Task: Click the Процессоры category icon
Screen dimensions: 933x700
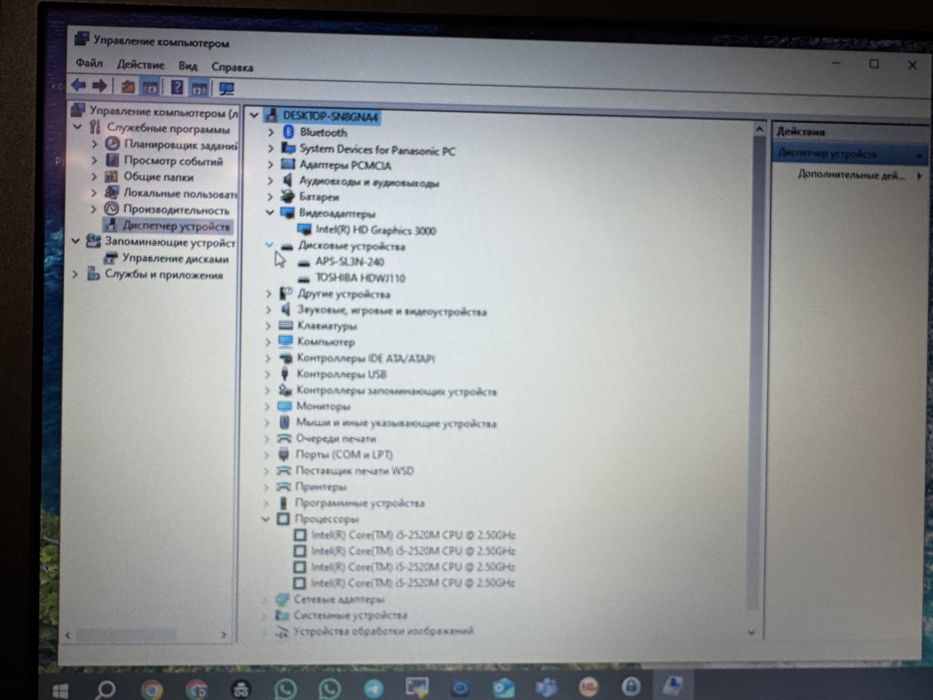Action: pyautogui.click(x=283, y=518)
